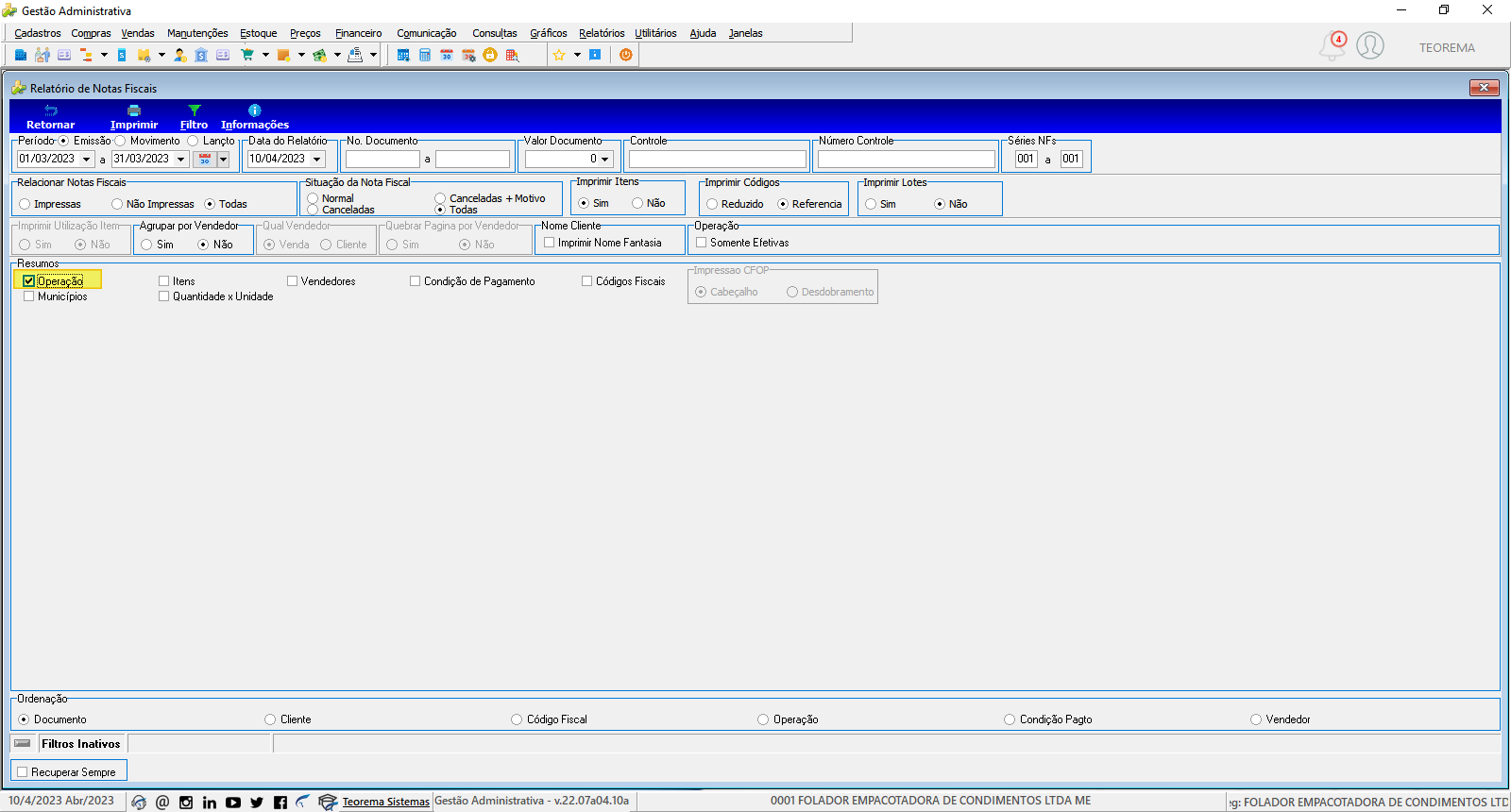1511x812 pixels.
Task: Open the Valor Documento operator dropdown
Action: pyautogui.click(x=605, y=160)
